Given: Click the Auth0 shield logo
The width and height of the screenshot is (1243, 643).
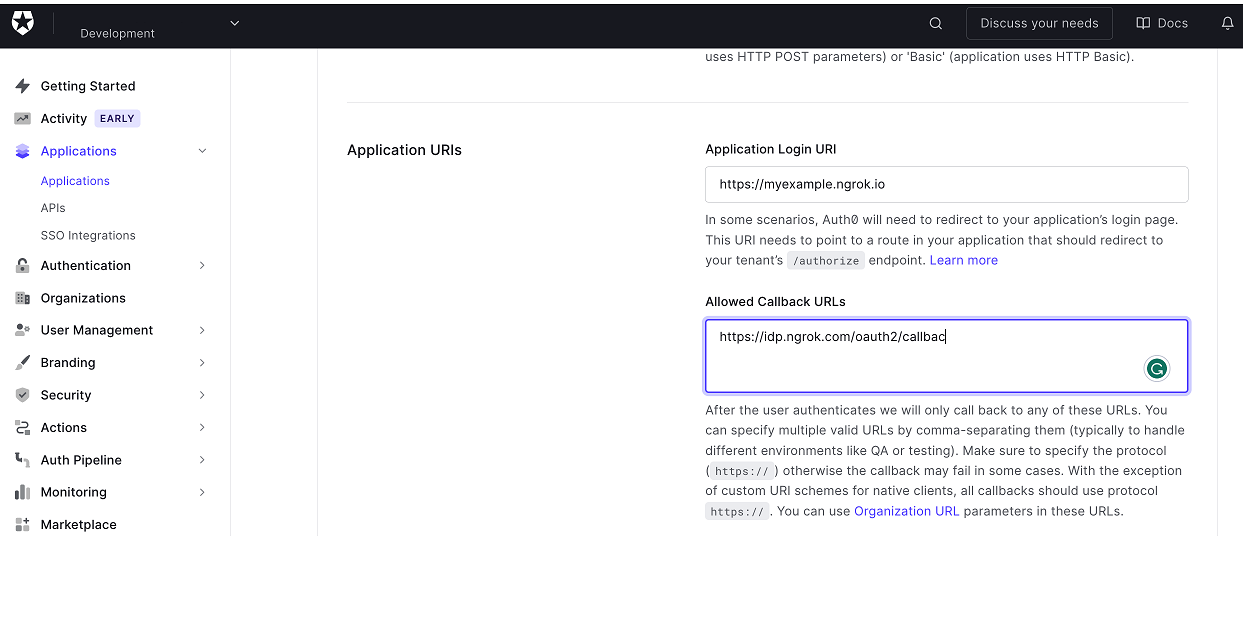Looking at the screenshot, I should (x=22, y=22).
